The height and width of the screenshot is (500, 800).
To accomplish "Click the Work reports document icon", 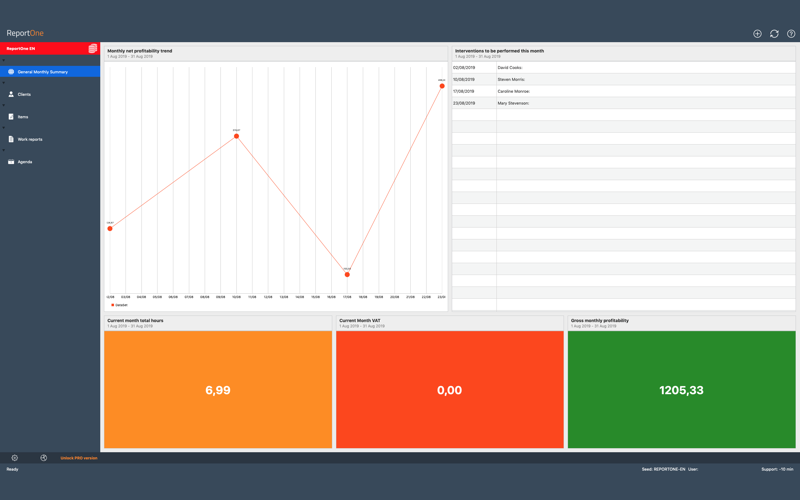I will tap(11, 139).
